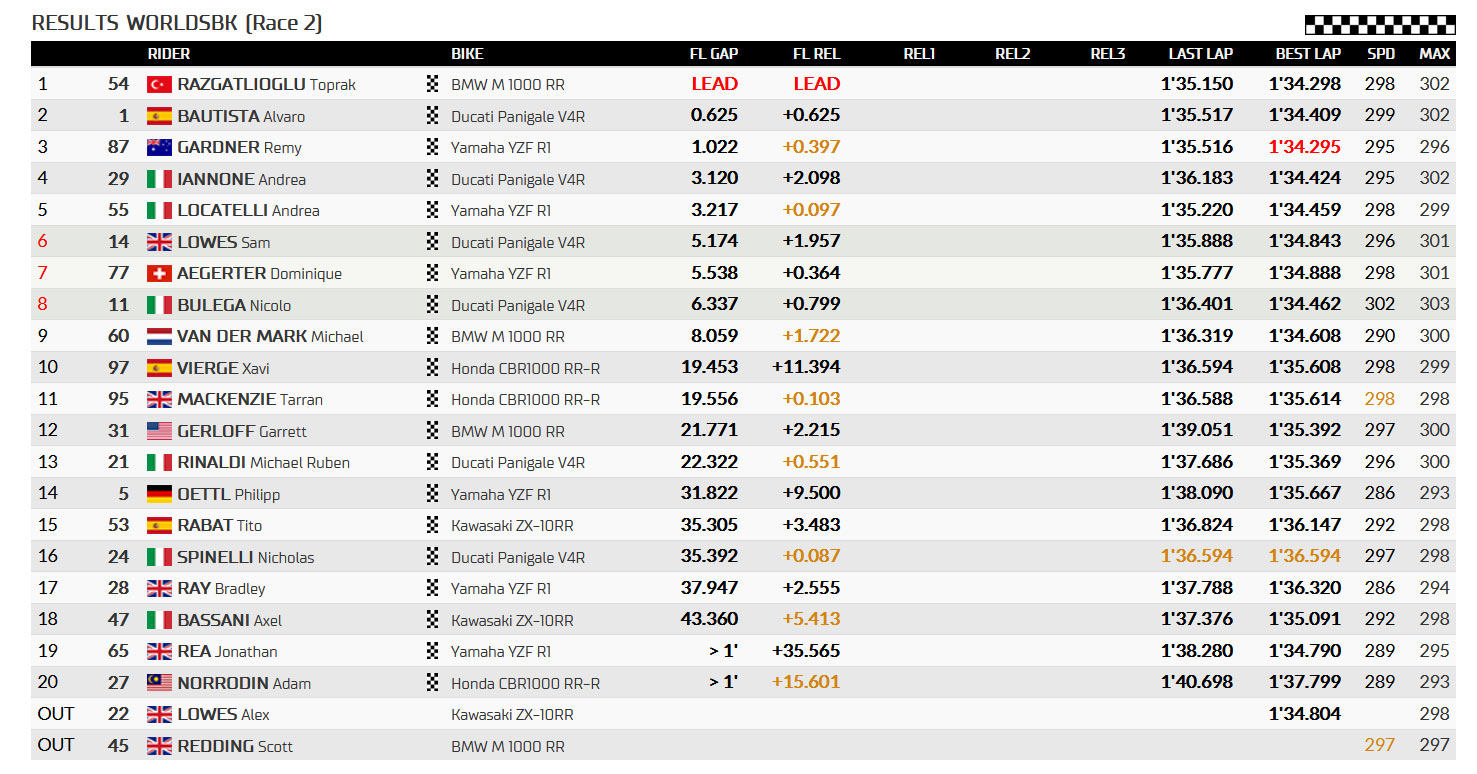Viewport: 1477px width, 774px height.
Task: Click the UK flag beside Rea
Action: [159, 651]
